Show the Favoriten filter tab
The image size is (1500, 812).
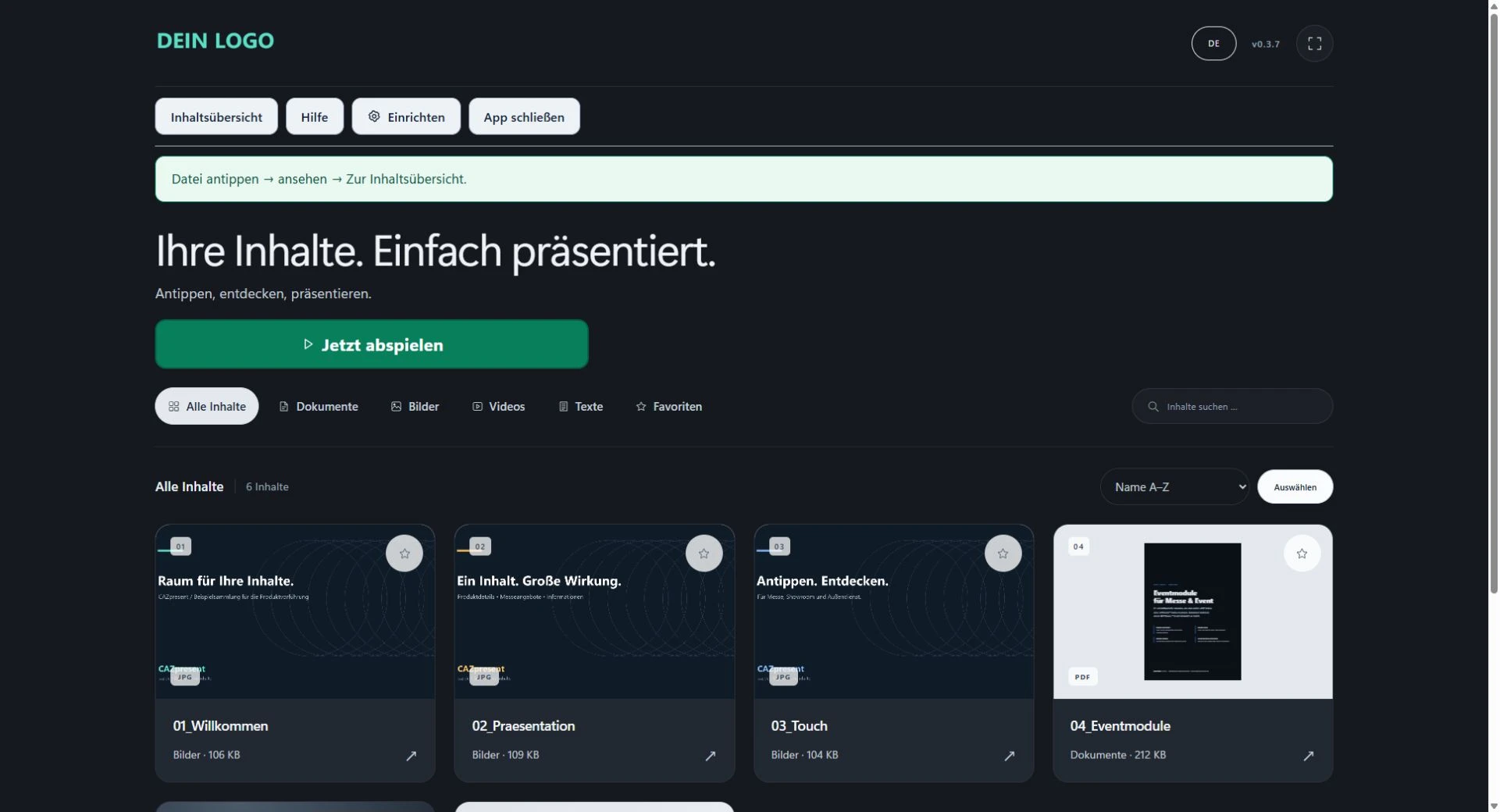669,407
